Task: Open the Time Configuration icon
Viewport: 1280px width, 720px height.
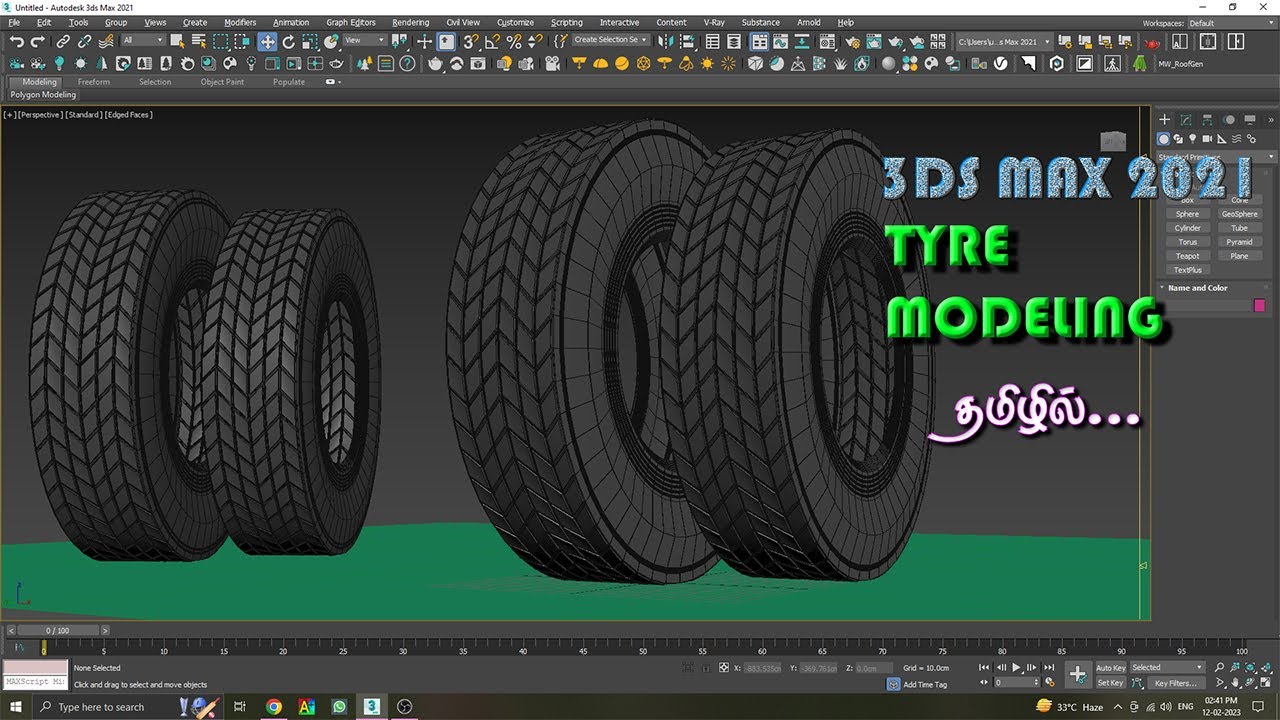Action: click(1050, 682)
